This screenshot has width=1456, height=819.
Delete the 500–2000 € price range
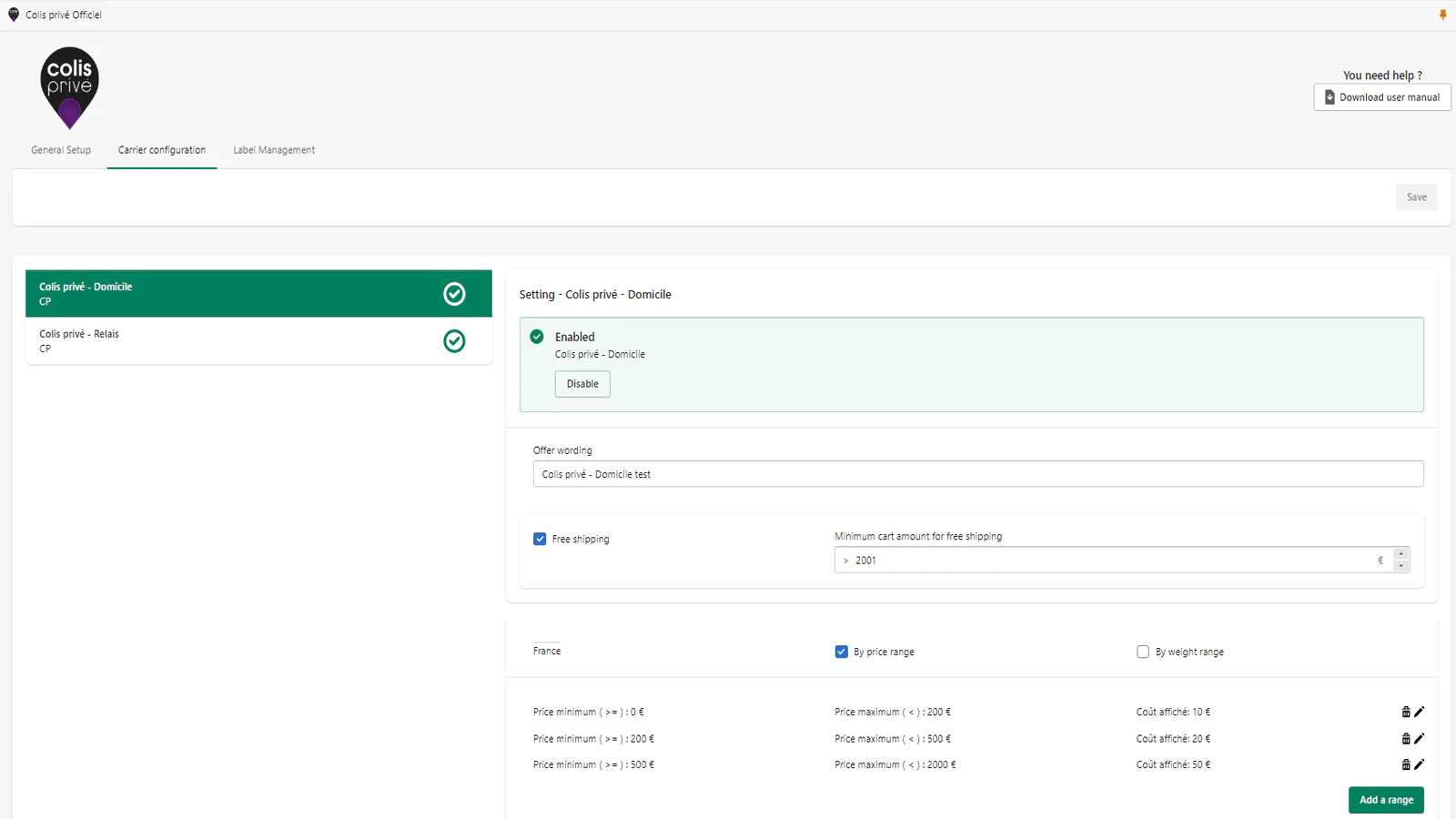1406,764
